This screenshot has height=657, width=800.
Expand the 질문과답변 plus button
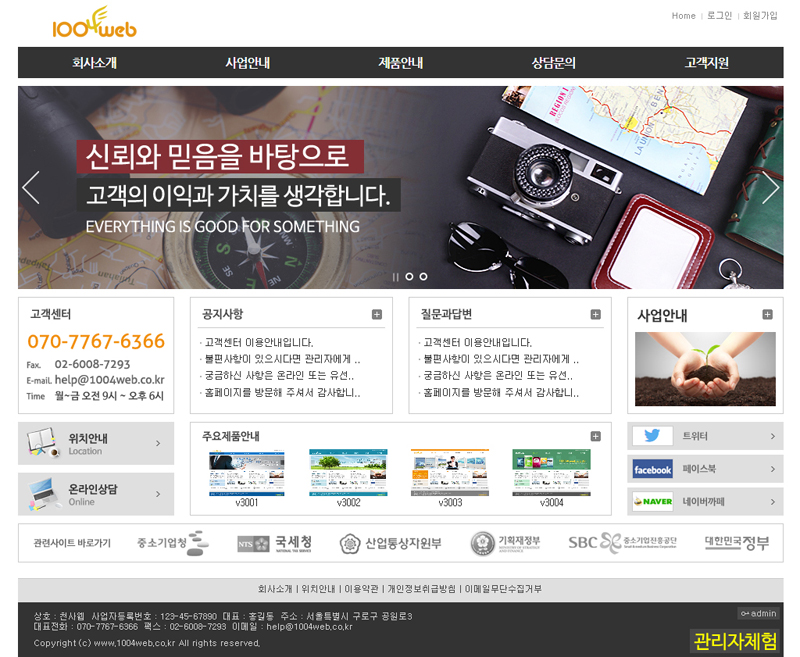point(595,314)
